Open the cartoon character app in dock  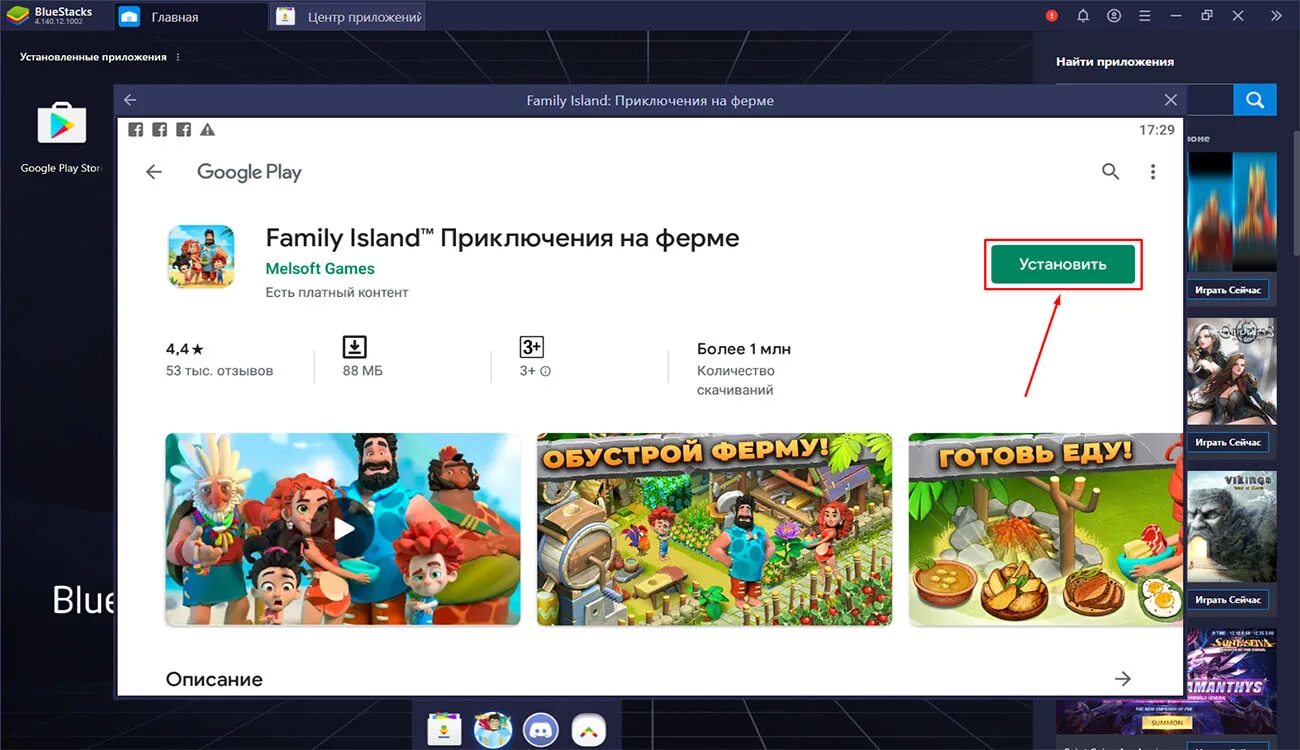pos(492,730)
